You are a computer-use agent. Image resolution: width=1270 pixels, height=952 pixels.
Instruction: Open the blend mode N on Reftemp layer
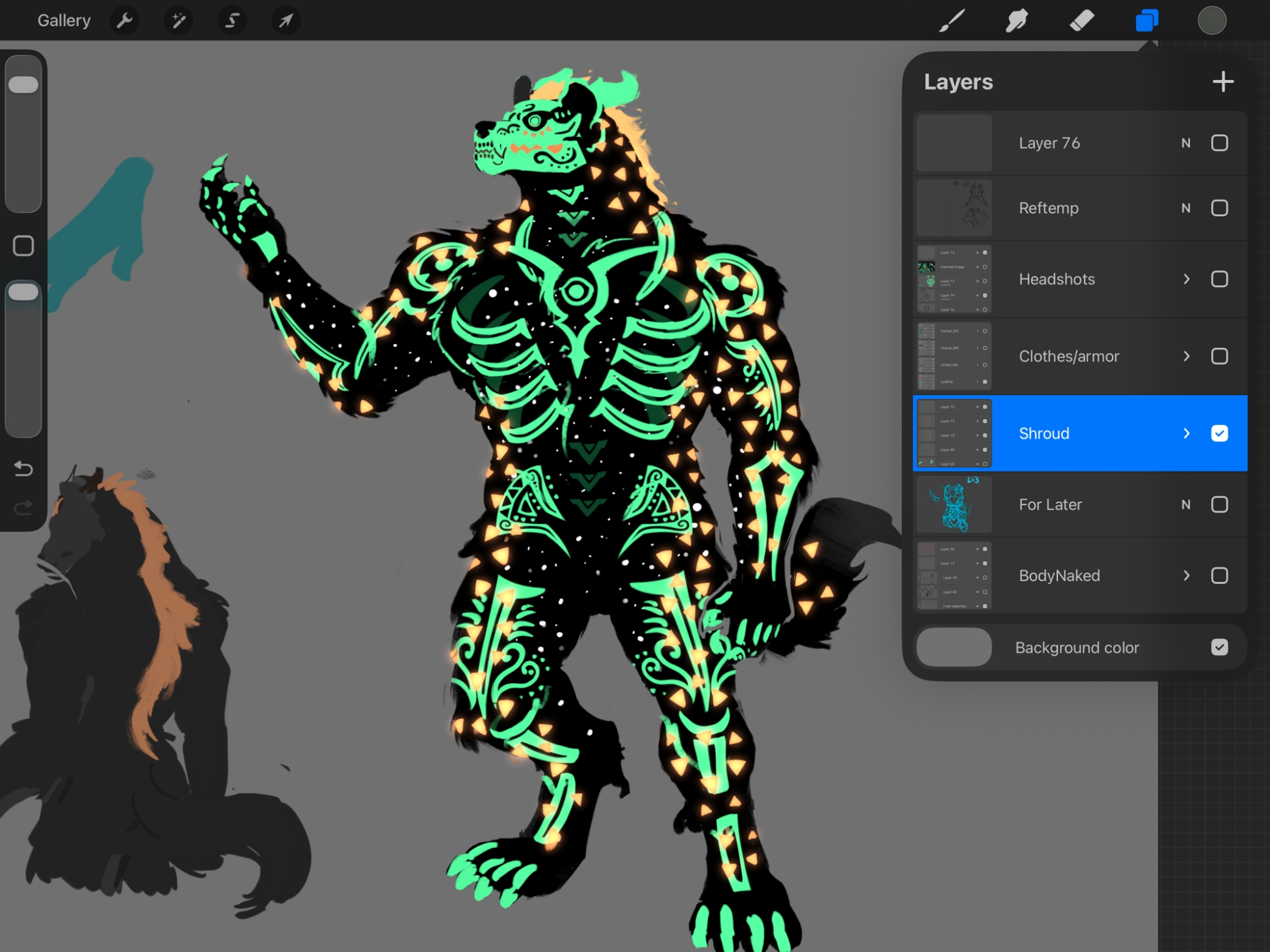[x=1186, y=208]
